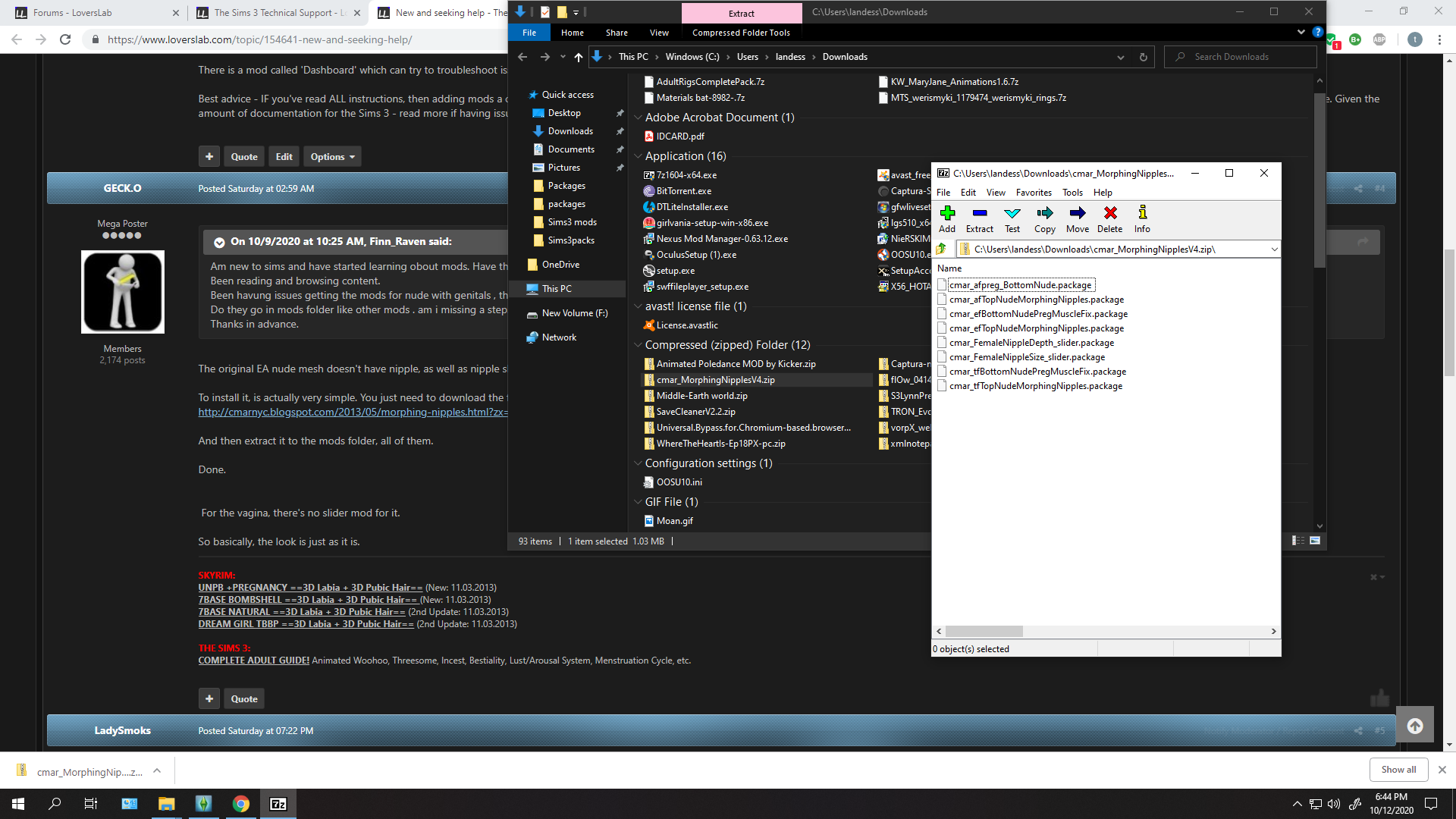Open Task View on the taskbar
1456x819 pixels.
(x=91, y=804)
